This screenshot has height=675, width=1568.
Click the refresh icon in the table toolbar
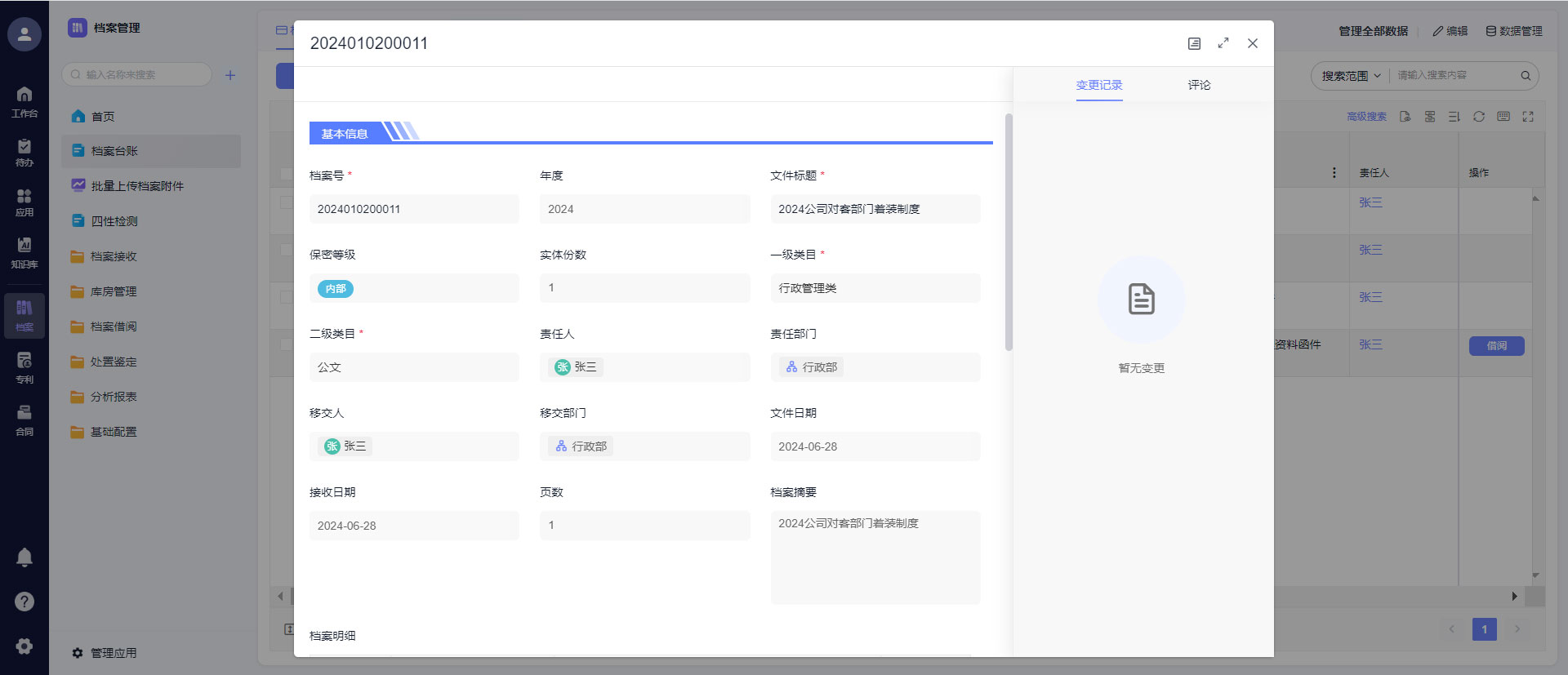pyautogui.click(x=1478, y=117)
